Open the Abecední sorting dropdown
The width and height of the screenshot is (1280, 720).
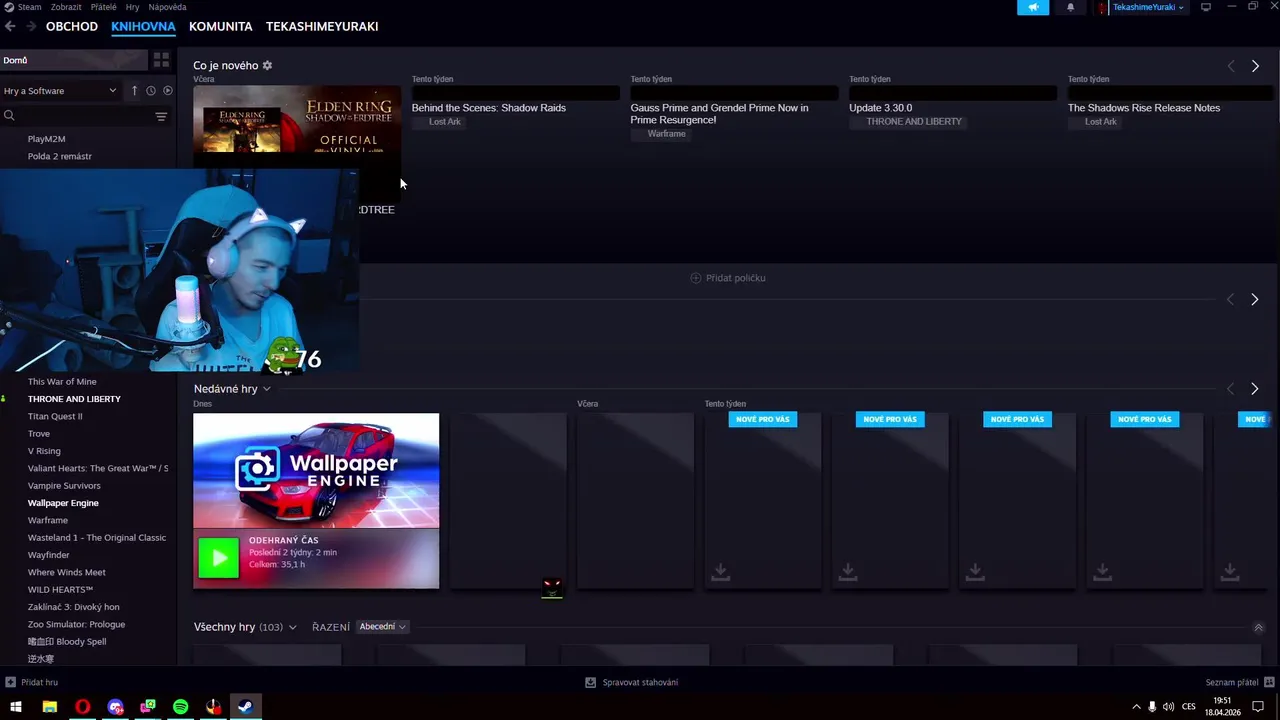tap(382, 627)
